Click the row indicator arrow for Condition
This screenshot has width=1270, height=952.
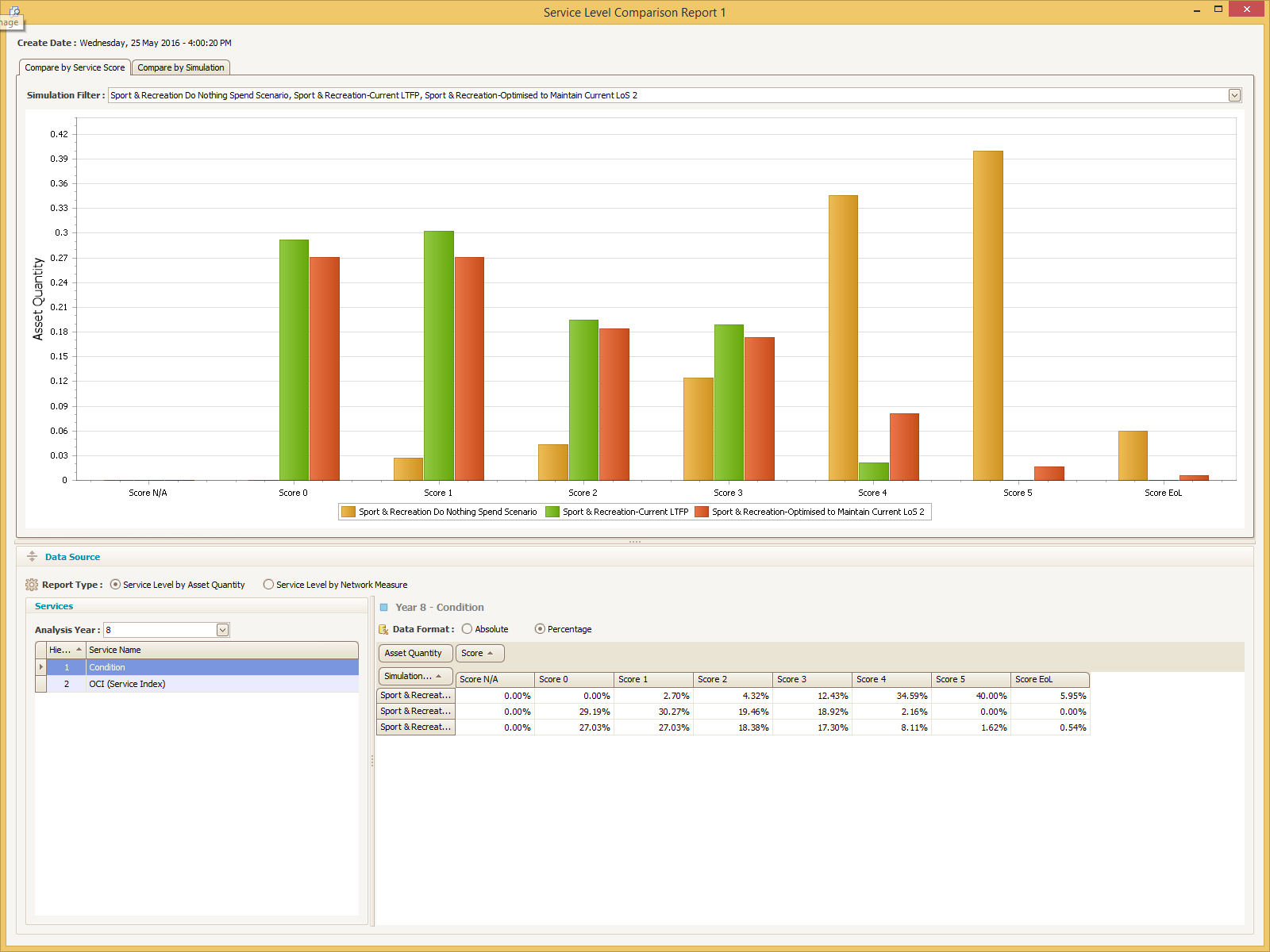point(41,667)
